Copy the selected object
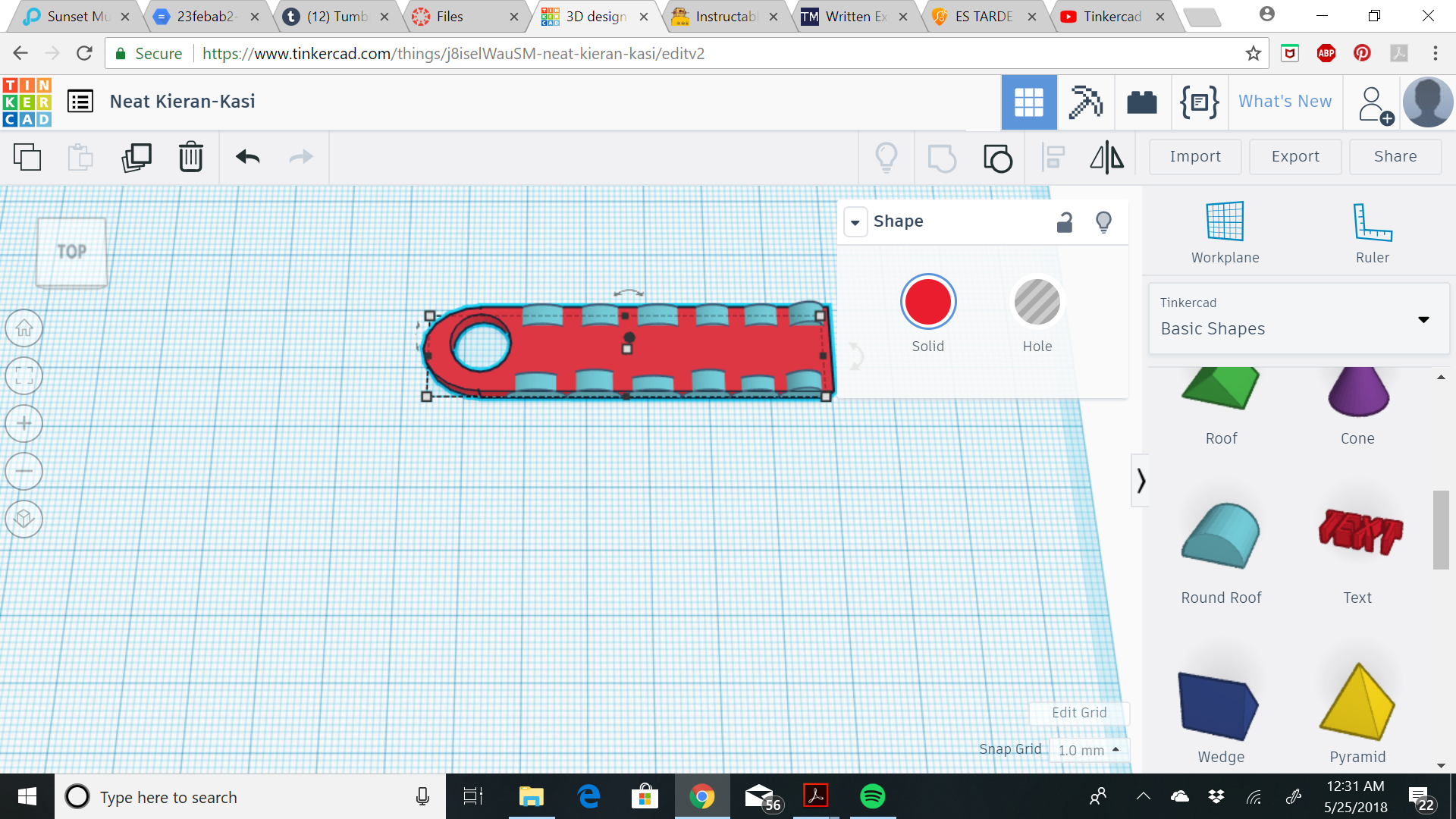Viewport: 1456px width, 819px height. (27, 157)
